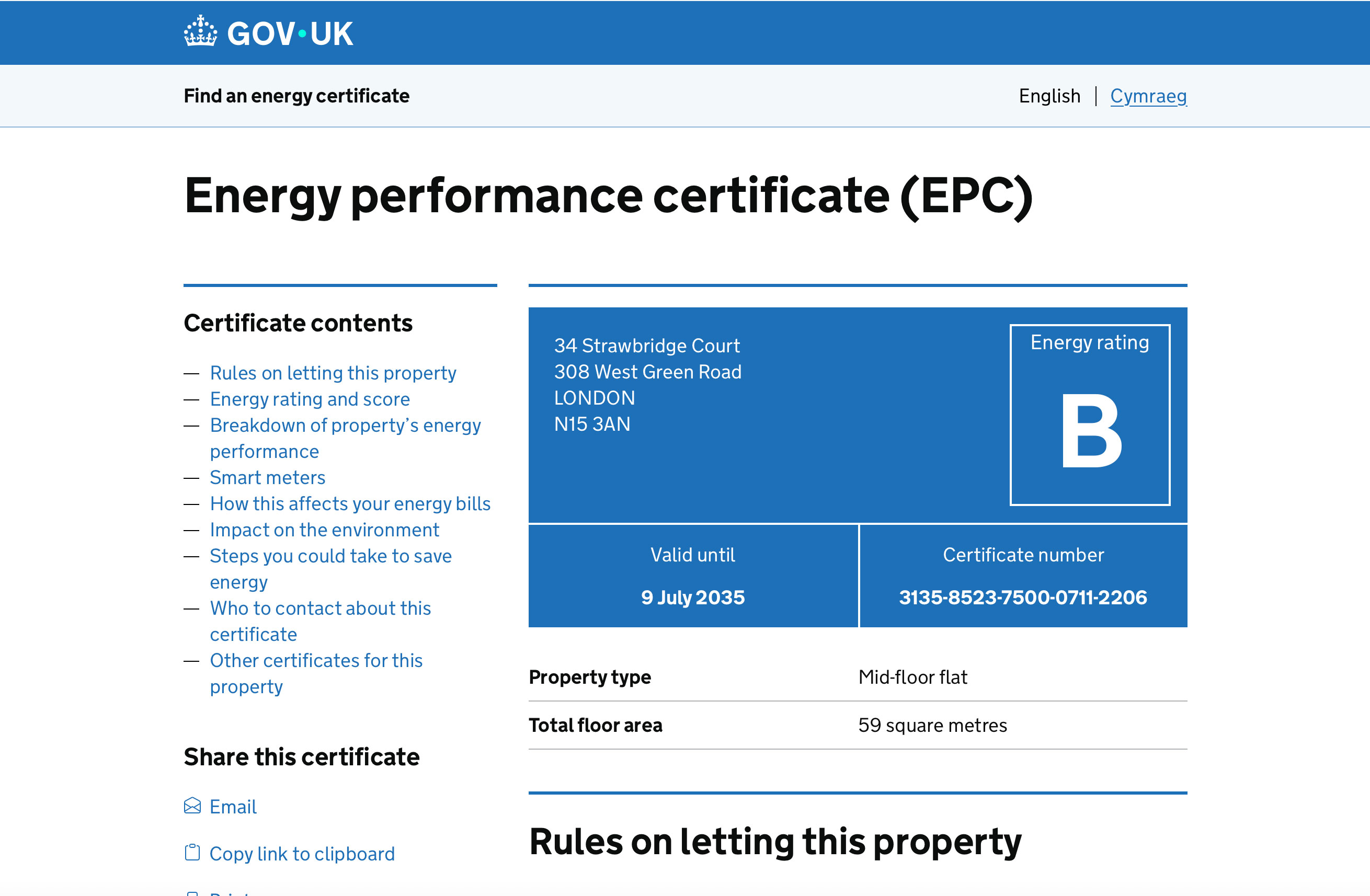Click the Energy rating B box
Image resolution: width=1370 pixels, height=896 pixels.
[x=1089, y=415]
